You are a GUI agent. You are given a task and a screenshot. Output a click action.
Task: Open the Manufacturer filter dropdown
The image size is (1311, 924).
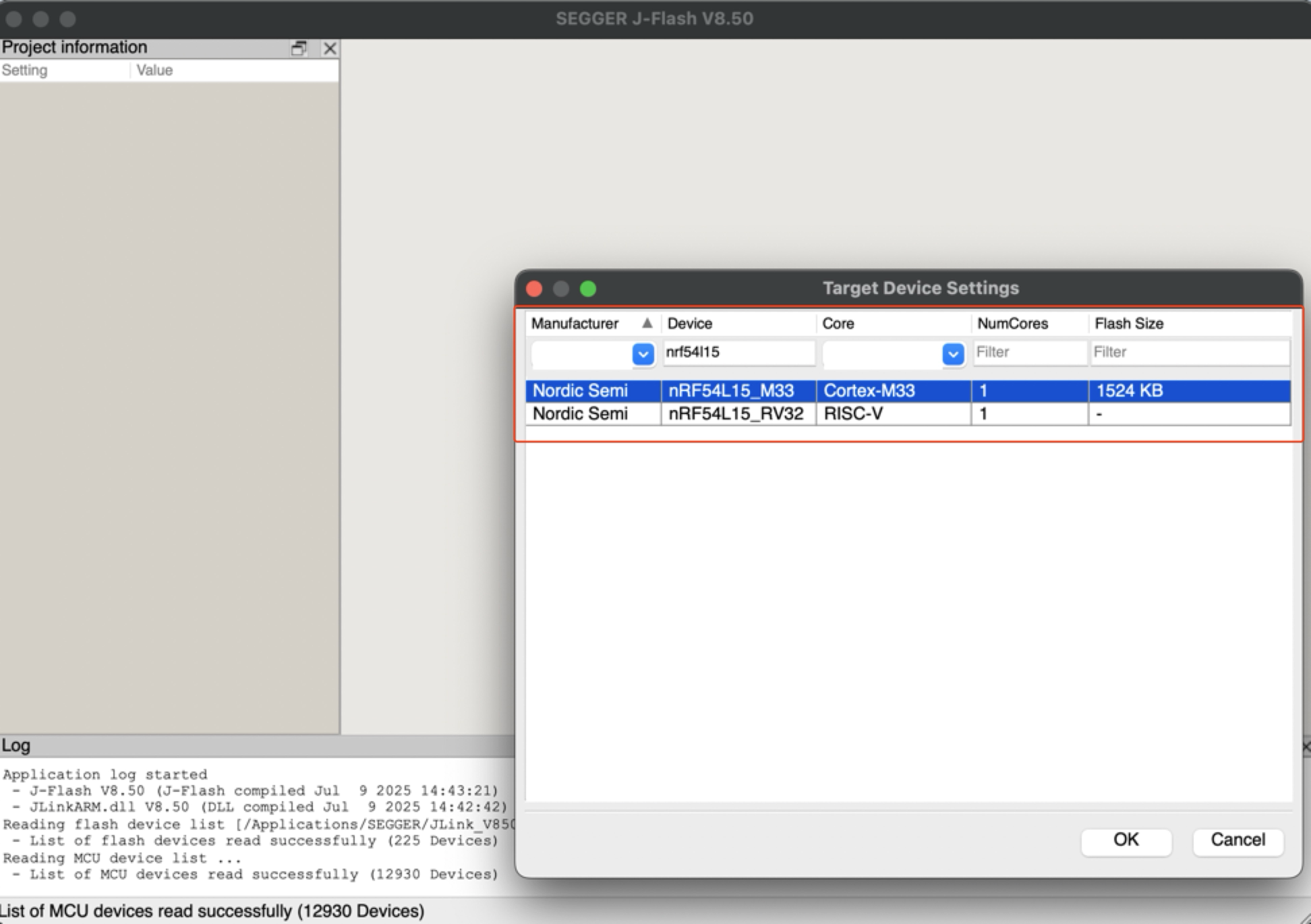click(643, 353)
